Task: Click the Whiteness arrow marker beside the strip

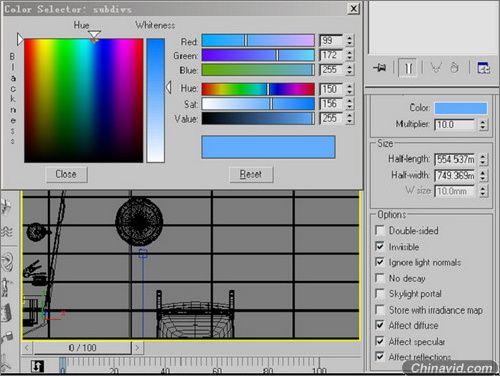Action: tap(169, 88)
